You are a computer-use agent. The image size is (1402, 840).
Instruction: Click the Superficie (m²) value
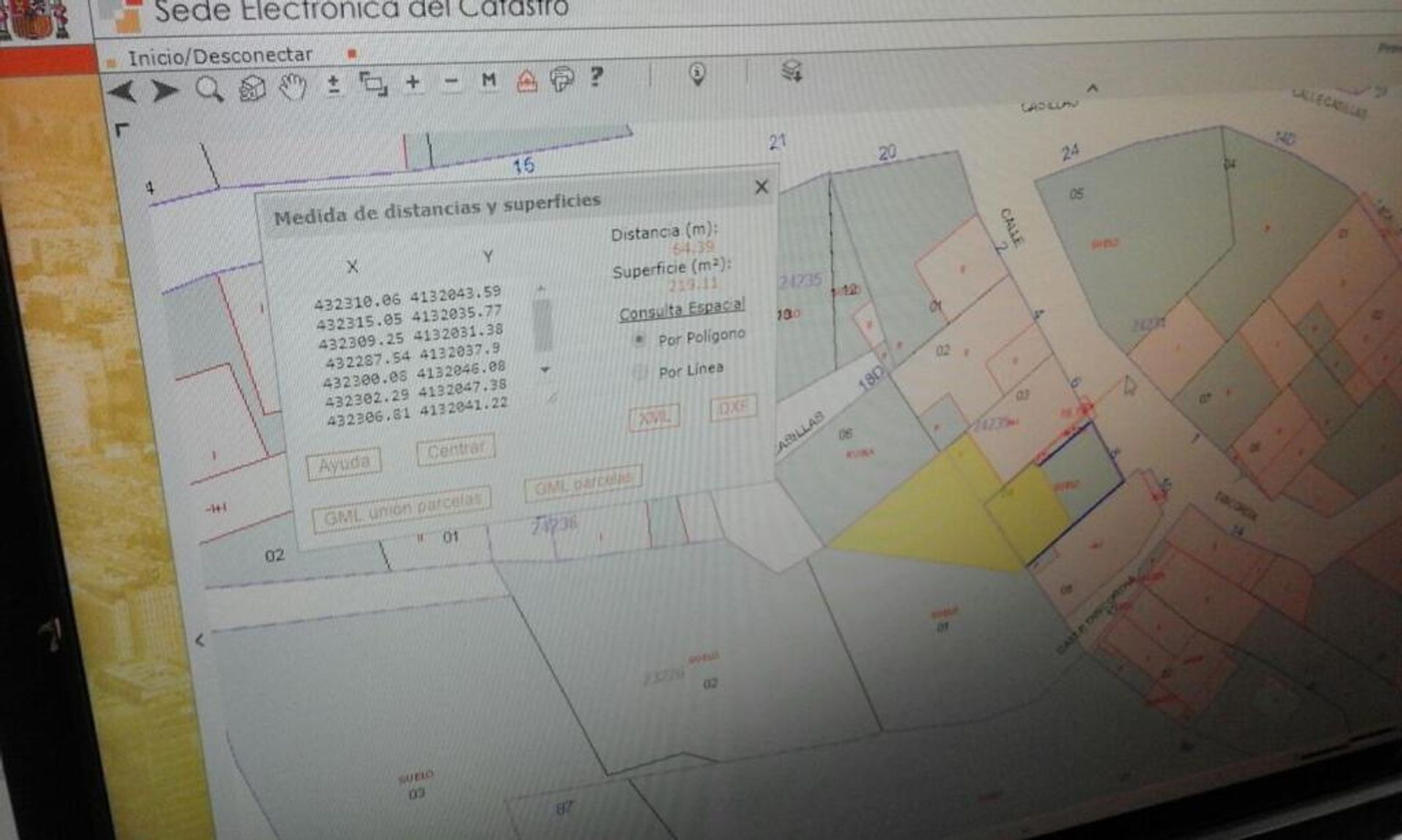pos(694,284)
